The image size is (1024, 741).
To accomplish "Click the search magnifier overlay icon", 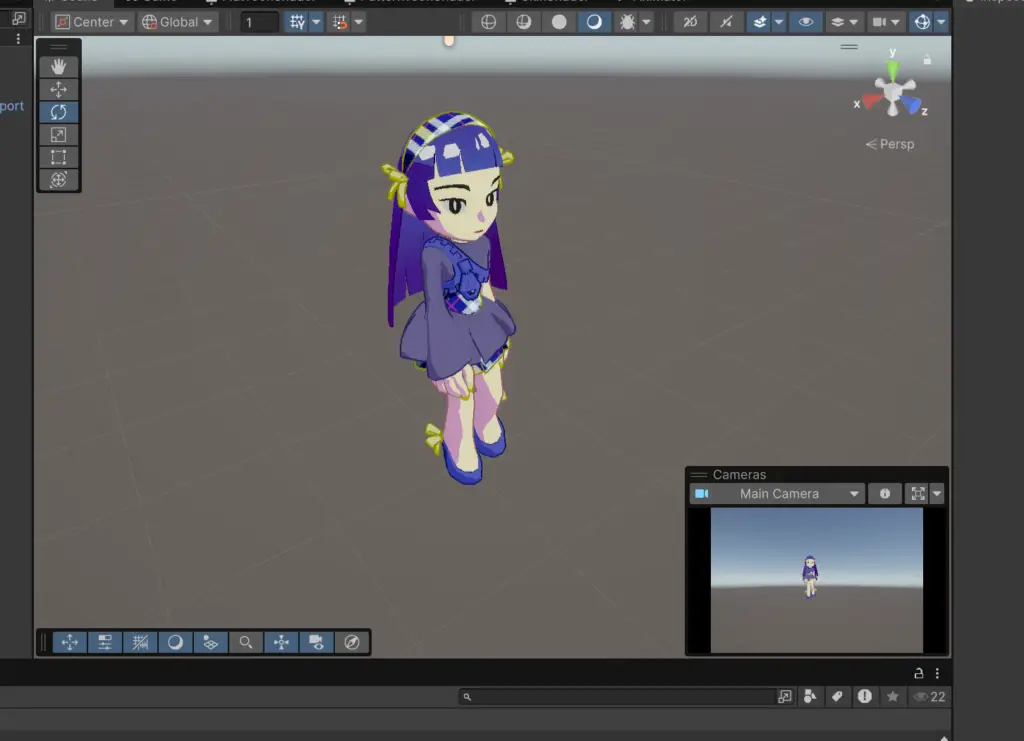I will [245, 642].
